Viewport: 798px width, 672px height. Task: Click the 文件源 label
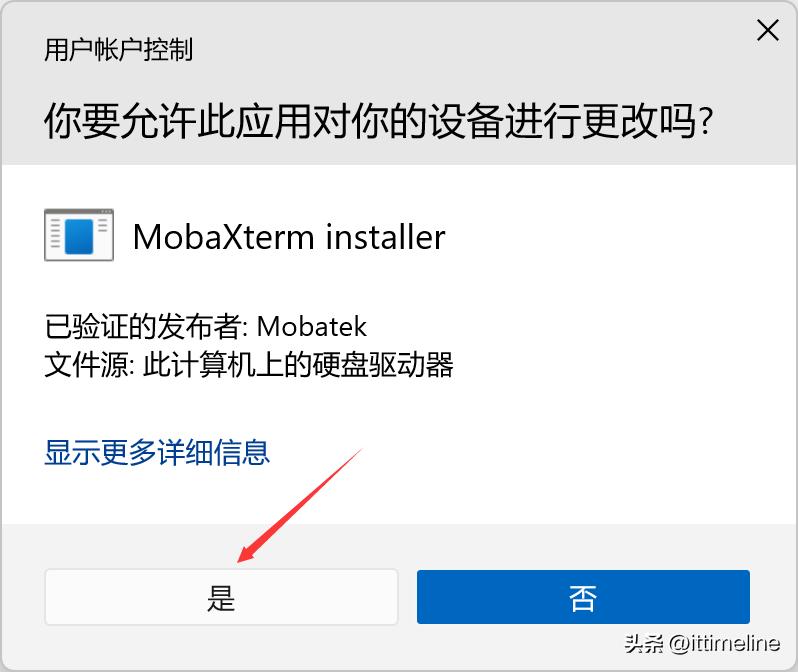point(86,365)
